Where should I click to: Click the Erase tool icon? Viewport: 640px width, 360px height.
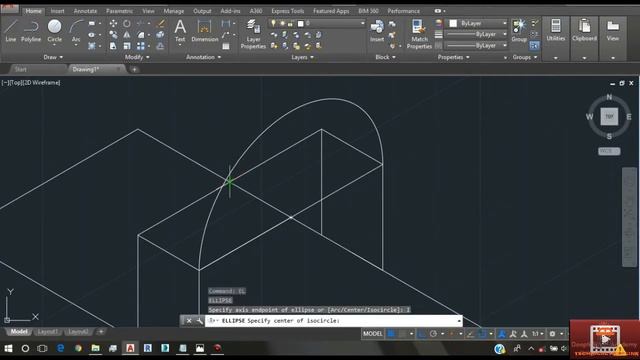tap(160, 24)
